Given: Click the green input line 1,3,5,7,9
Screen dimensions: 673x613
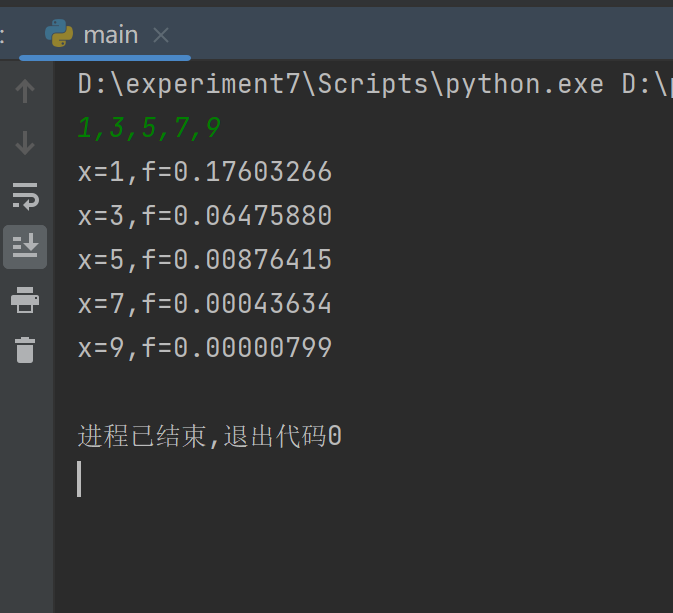Looking at the screenshot, I should coord(149,129).
